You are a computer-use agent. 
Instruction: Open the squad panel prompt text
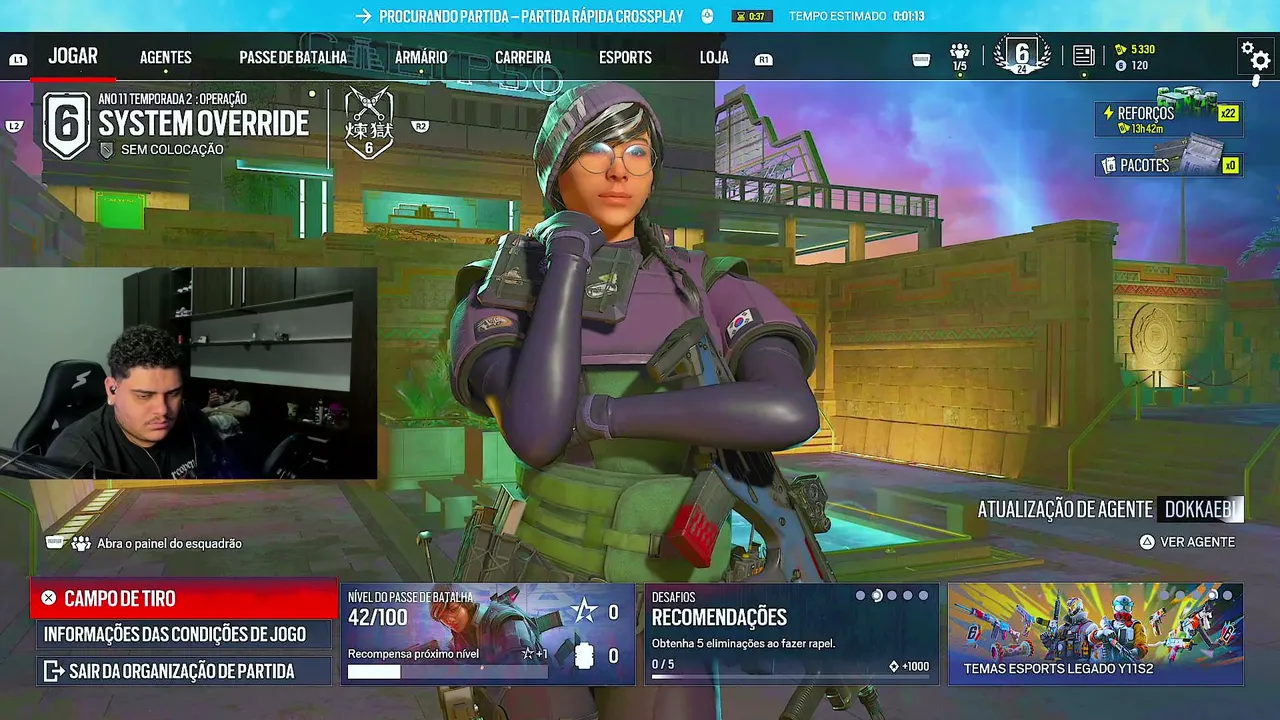[169, 543]
